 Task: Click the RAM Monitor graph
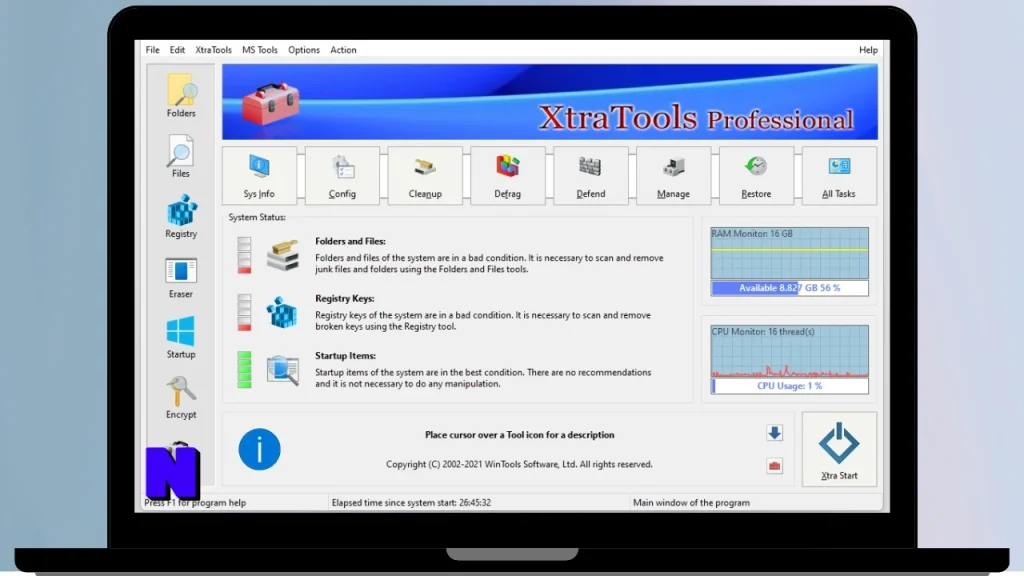790,253
